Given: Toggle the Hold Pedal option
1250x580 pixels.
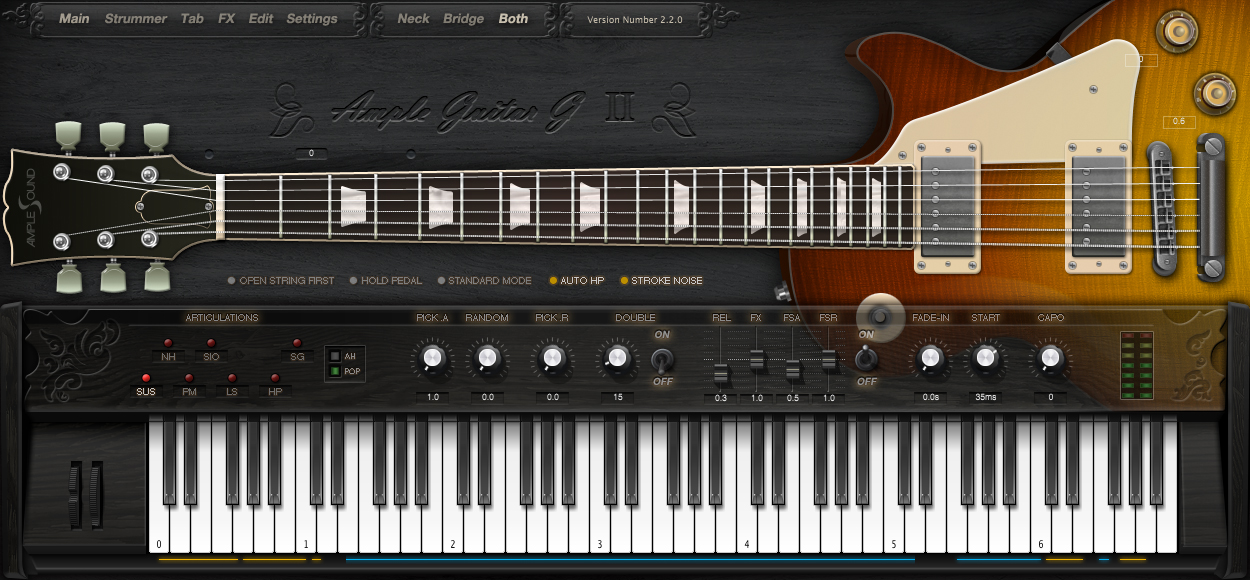Looking at the screenshot, I should (386, 281).
